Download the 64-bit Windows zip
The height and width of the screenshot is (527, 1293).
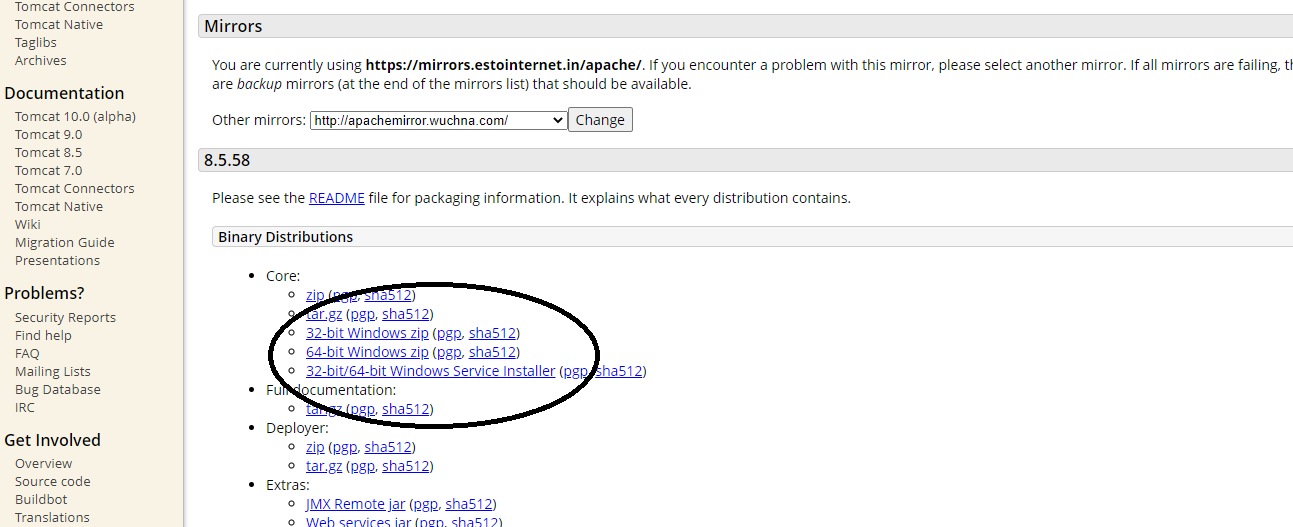point(367,352)
